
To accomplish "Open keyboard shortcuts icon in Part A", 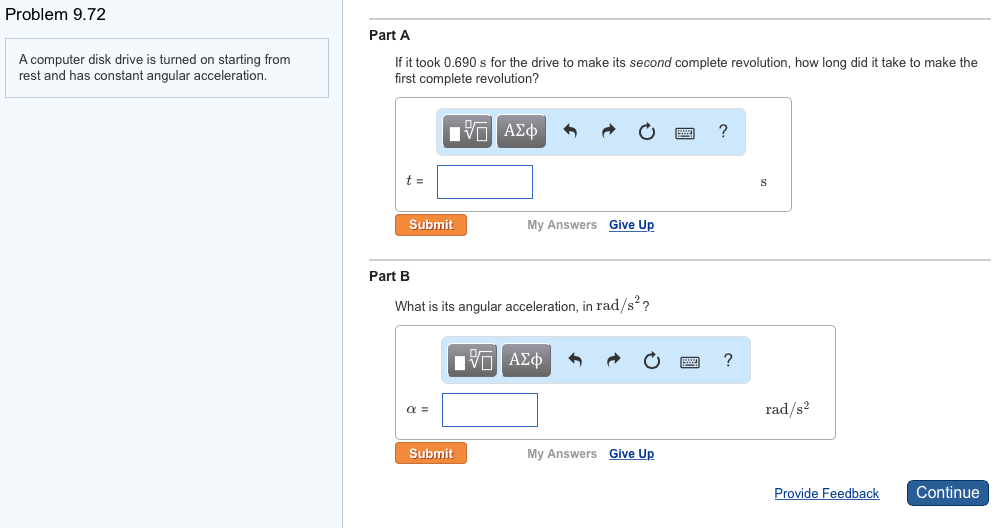I will click(685, 132).
